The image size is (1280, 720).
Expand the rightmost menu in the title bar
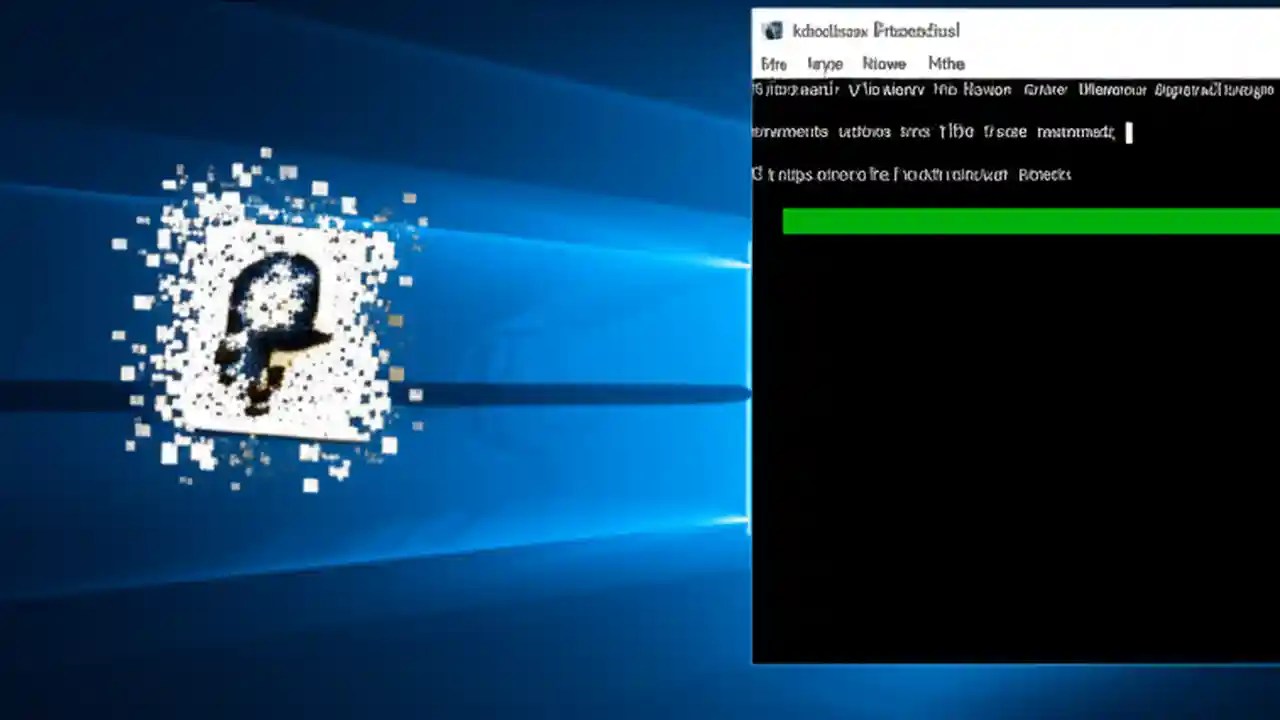[x=945, y=63]
